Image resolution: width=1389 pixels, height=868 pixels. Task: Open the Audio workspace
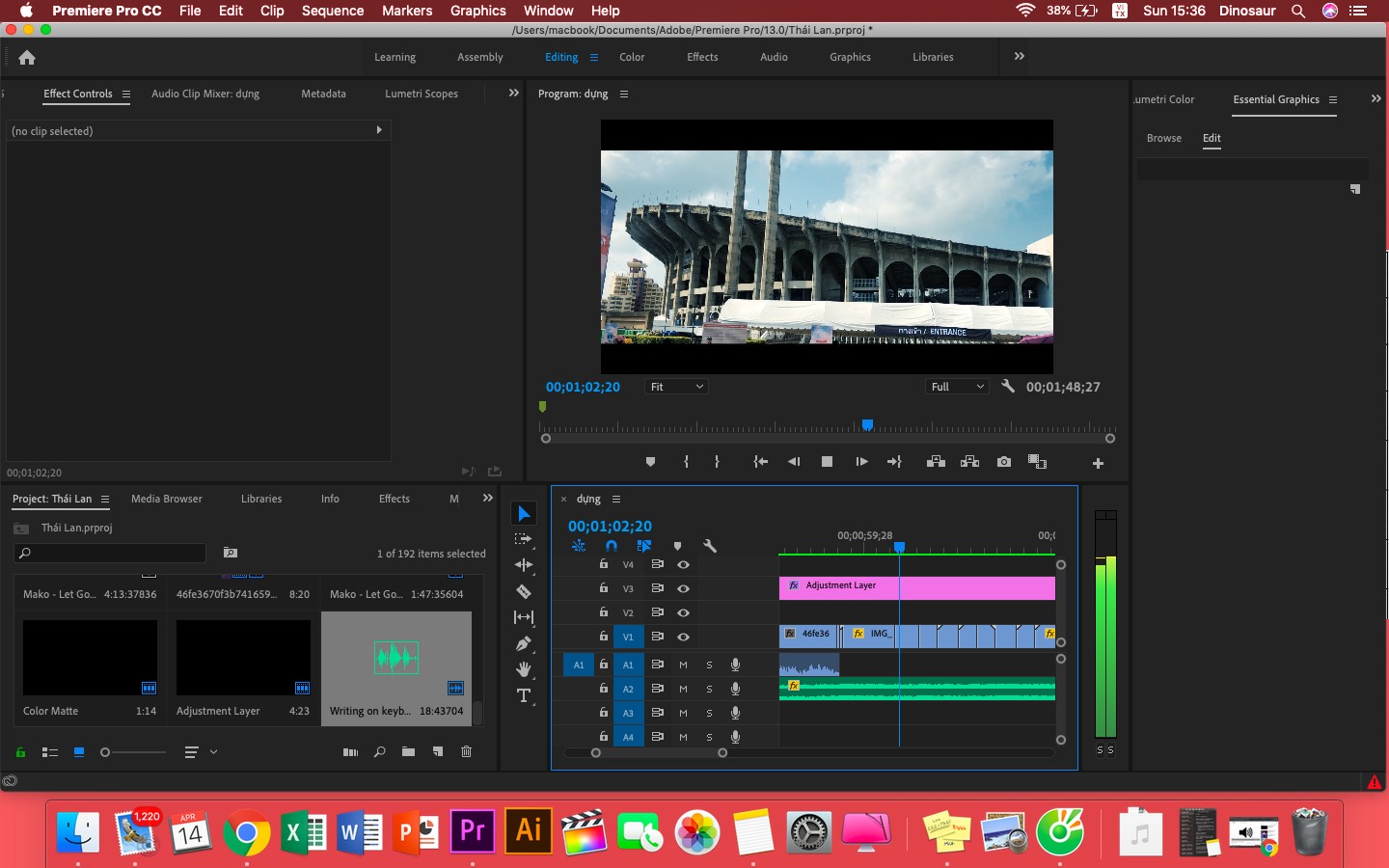(x=774, y=57)
